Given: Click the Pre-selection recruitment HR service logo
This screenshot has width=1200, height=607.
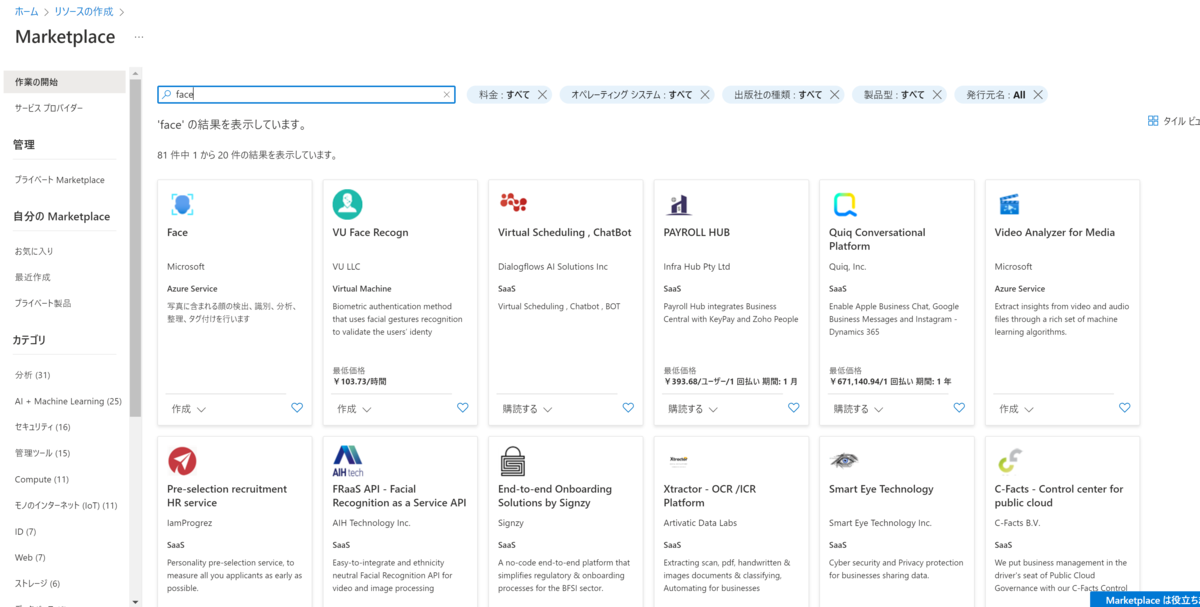Looking at the screenshot, I should (x=182, y=461).
